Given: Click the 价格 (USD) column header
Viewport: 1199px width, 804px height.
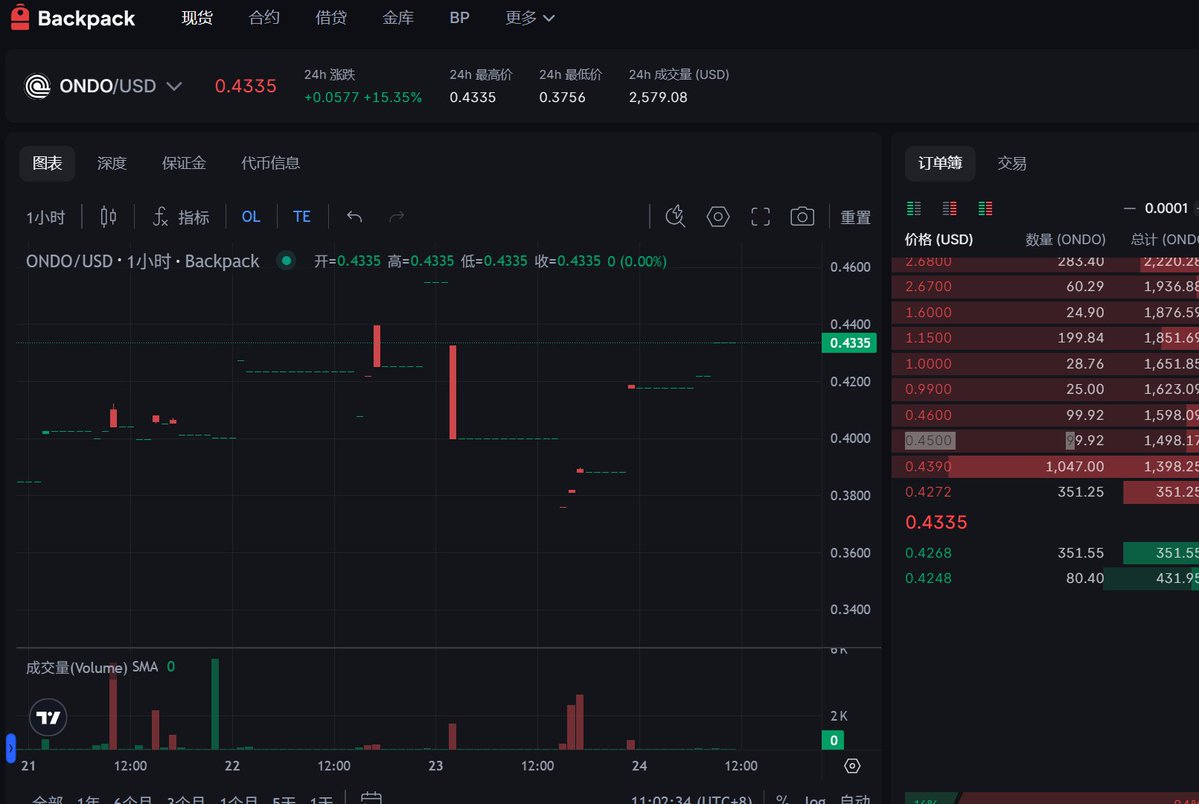Looking at the screenshot, I should (x=939, y=239).
